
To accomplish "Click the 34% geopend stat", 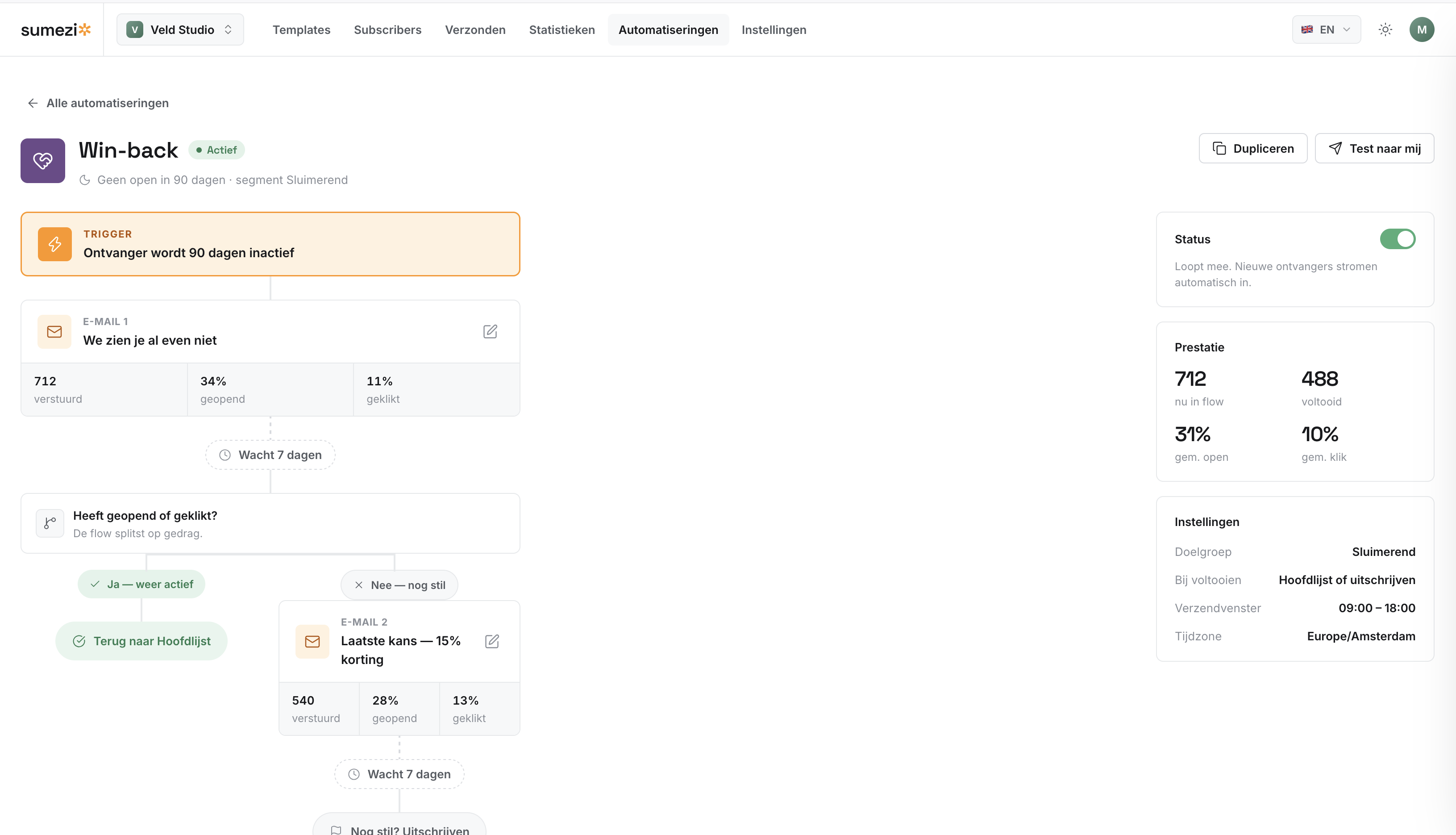I will click(270, 389).
